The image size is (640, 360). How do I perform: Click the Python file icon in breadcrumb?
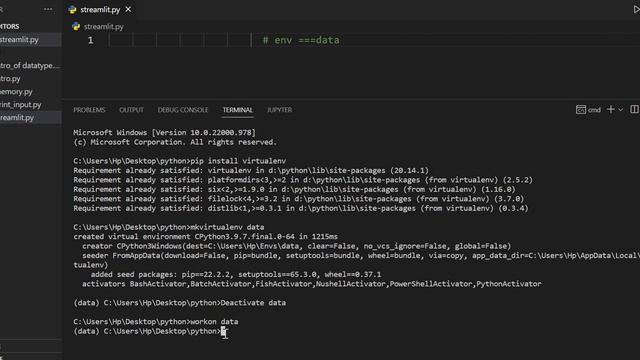click(x=76, y=27)
